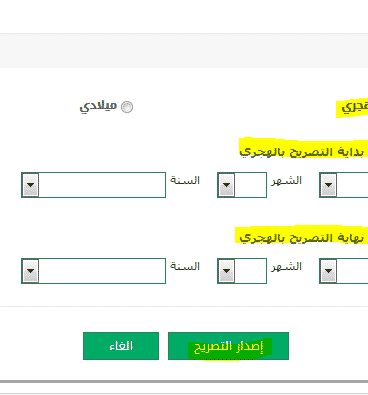Image resolution: width=368 pixels, height=395 pixels.
Task: Click the gray header bar at top
Action: 184,51
